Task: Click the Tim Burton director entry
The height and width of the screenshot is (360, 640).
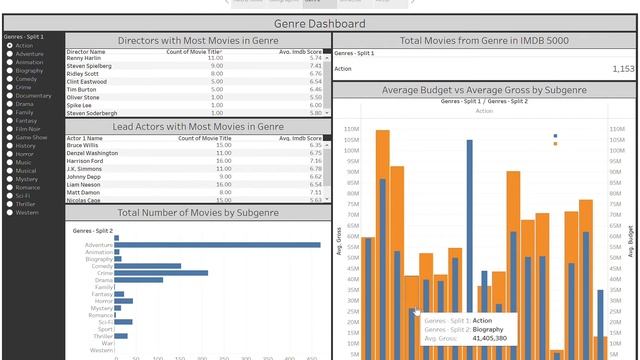Action: [195, 89]
